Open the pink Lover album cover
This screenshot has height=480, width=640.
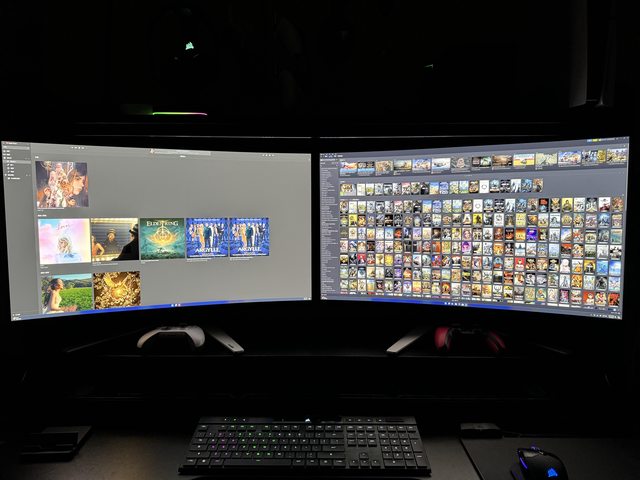[64, 240]
